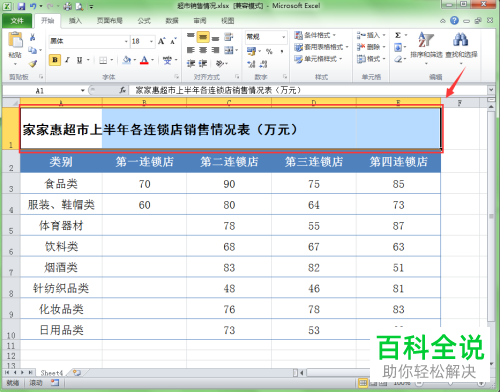Viewport: 500px width, 392px height.
Task: Toggle Italic formatting
Action: pos(67,60)
